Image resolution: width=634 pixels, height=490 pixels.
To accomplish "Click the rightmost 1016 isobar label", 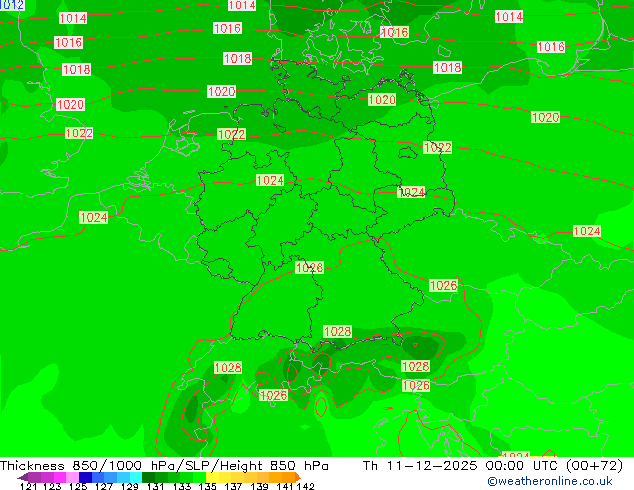I will pyautogui.click(x=551, y=46).
